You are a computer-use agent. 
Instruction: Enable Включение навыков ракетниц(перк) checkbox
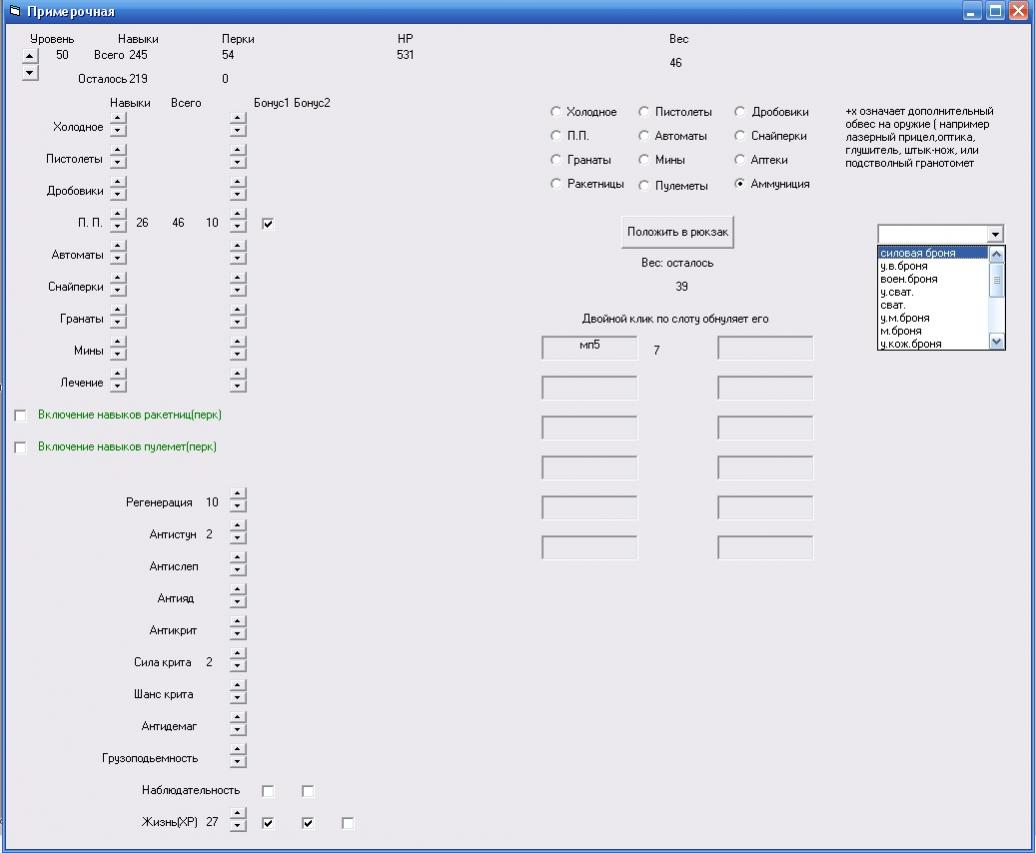coord(20,415)
